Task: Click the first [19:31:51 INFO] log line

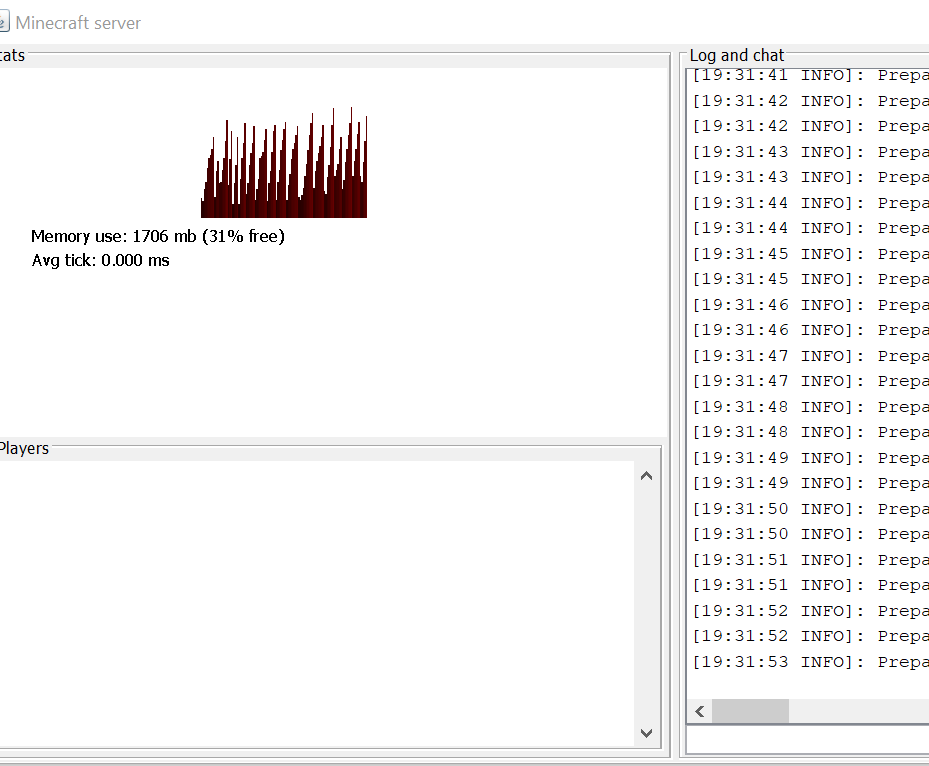Action: pyautogui.click(x=811, y=560)
